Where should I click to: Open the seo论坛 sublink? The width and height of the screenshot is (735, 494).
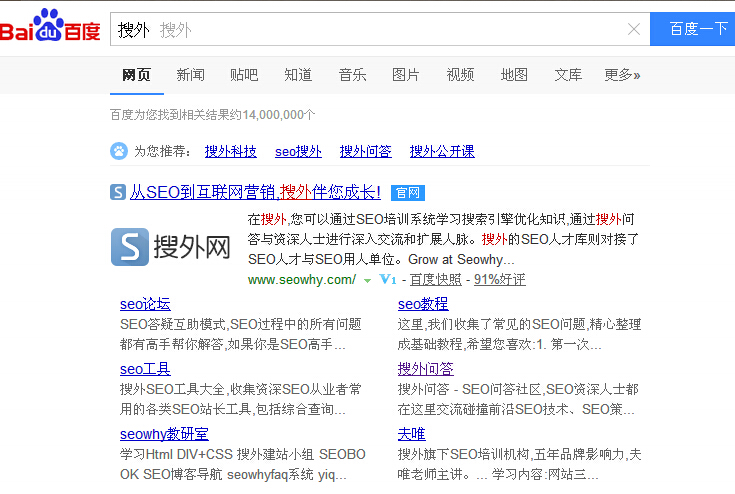click(x=145, y=304)
